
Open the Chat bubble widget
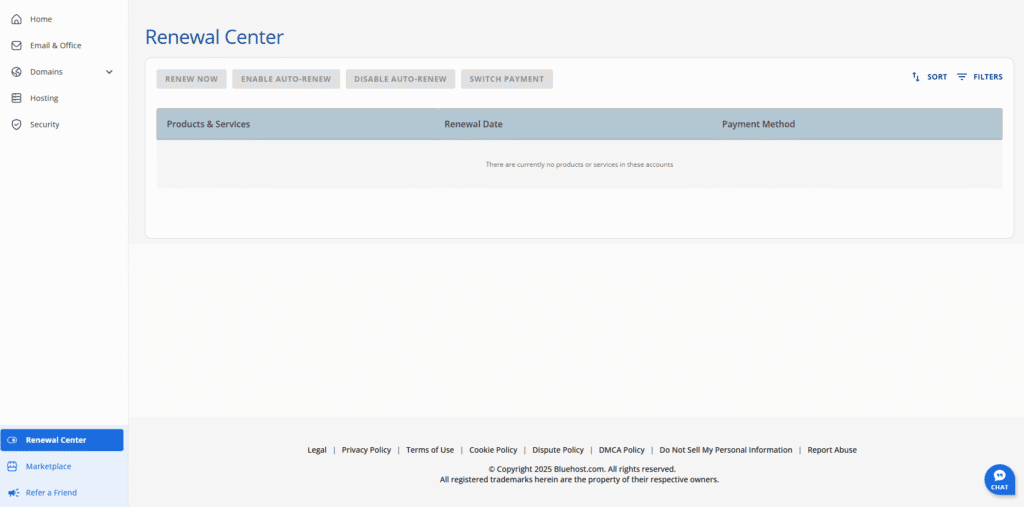coord(999,480)
